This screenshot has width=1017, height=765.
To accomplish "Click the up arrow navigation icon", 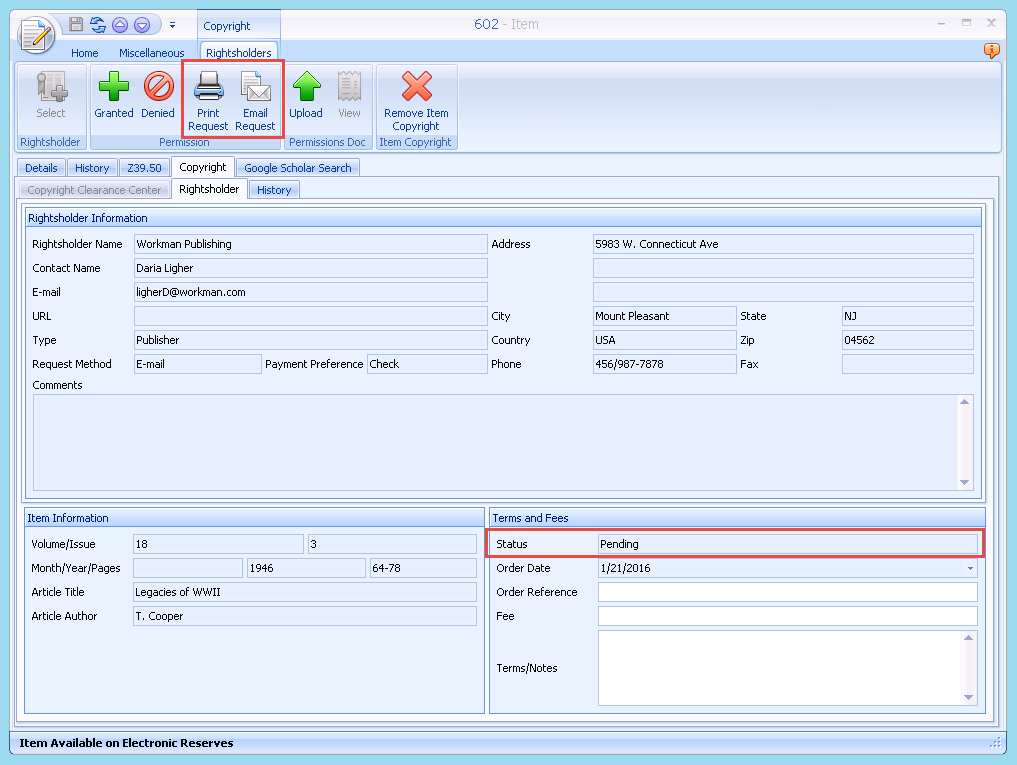I will coord(120,25).
